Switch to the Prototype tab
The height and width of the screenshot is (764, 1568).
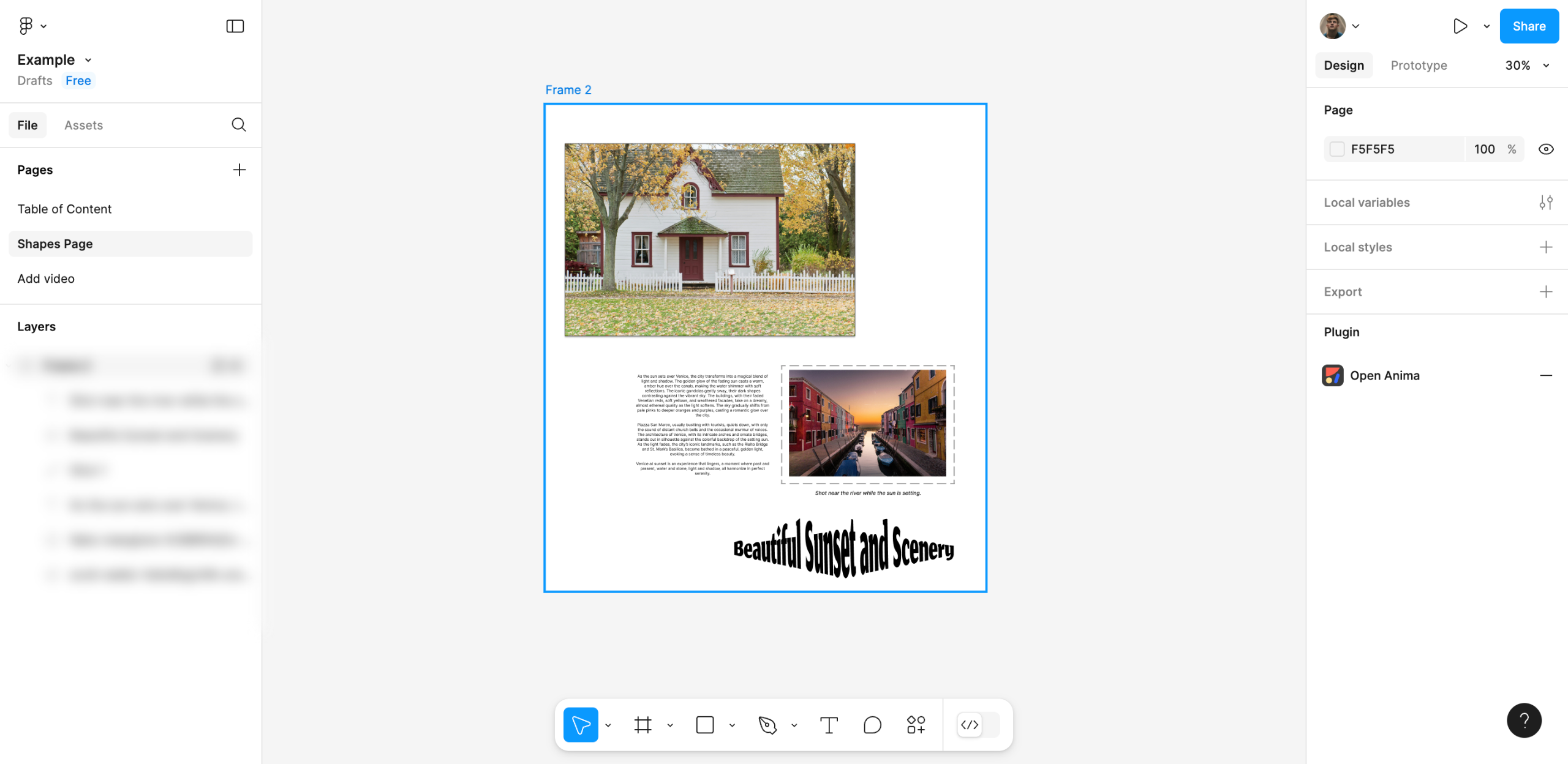coord(1419,66)
